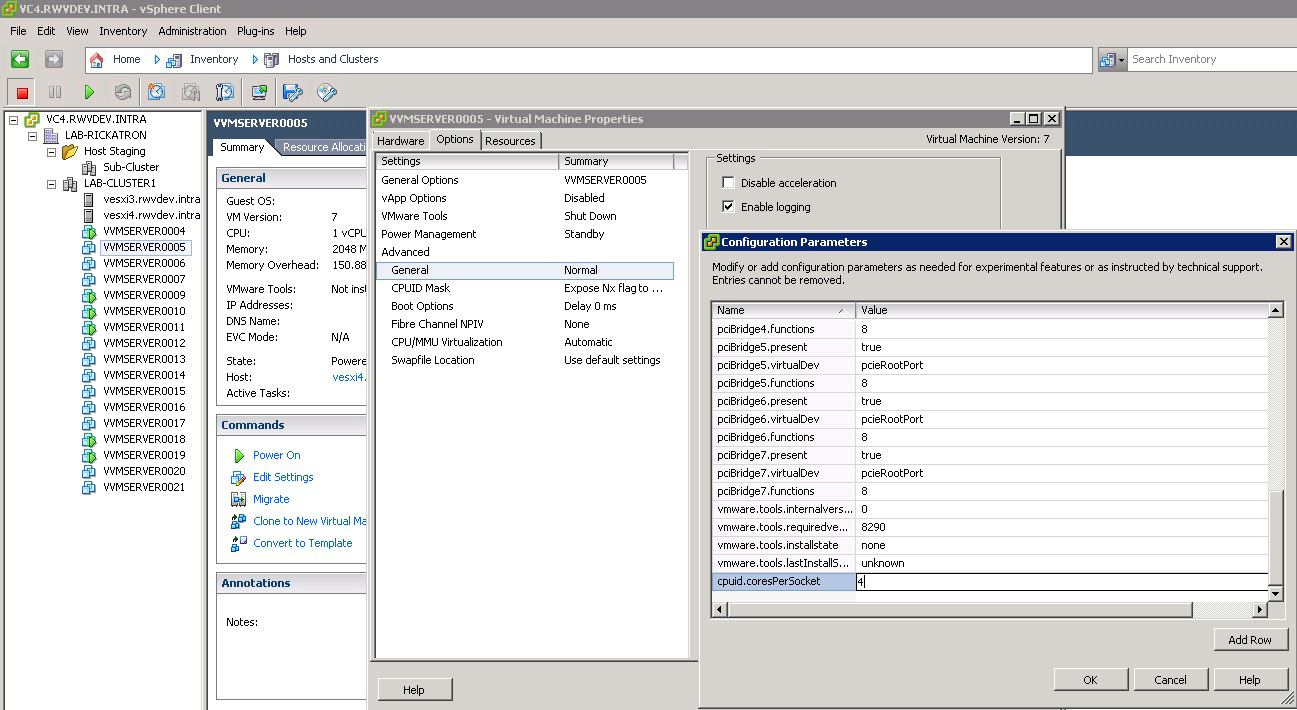Cancel the Configuration Parameters dialog
The image size is (1297, 710).
click(x=1170, y=680)
